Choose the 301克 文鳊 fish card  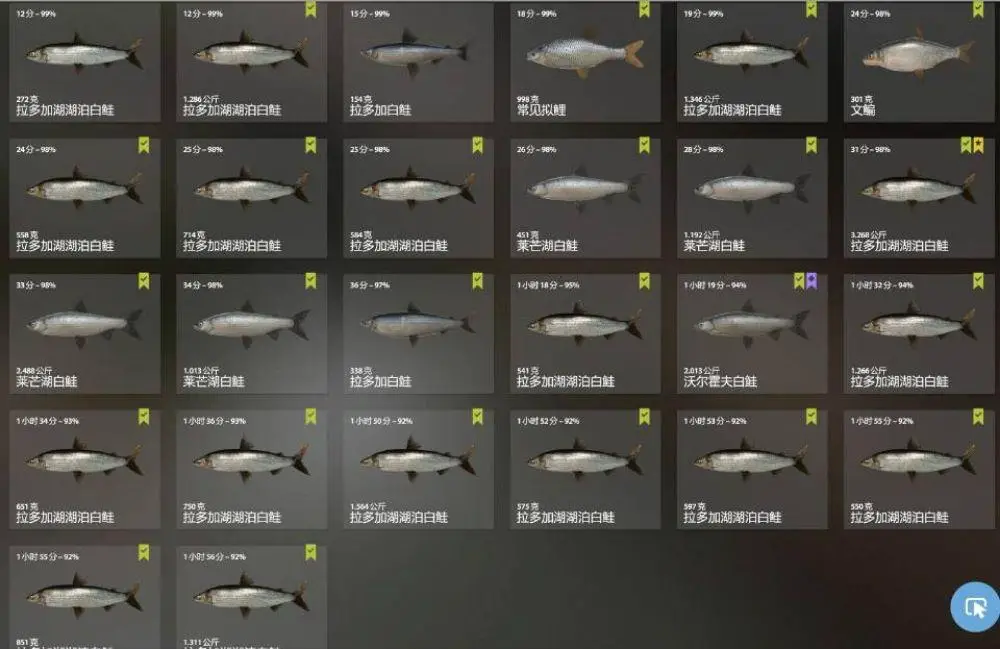(x=919, y=62)
